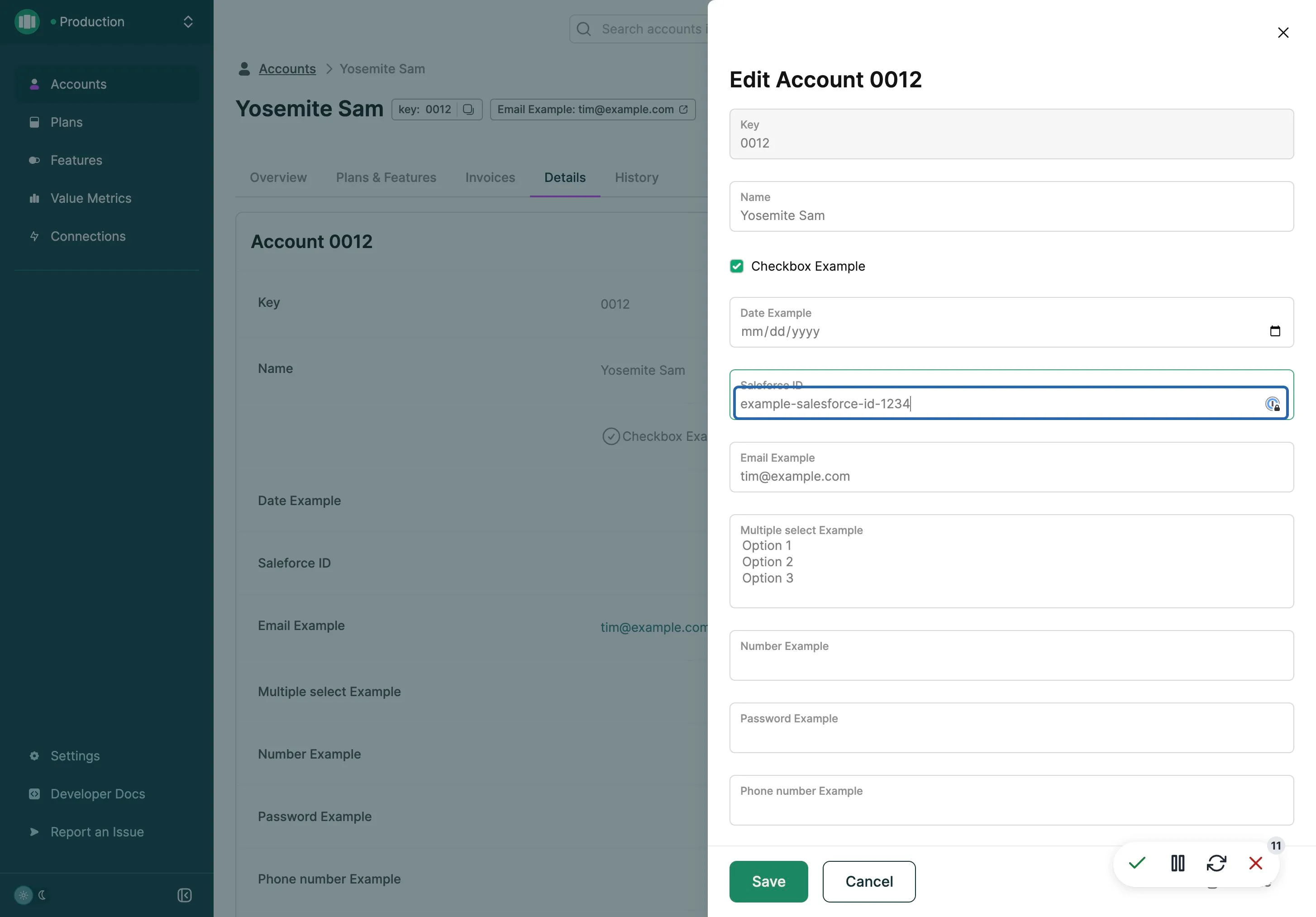Collapse the sidebar with the panel icon
The height and width of the screenshot is (917, 1316).
coord(185,895)
